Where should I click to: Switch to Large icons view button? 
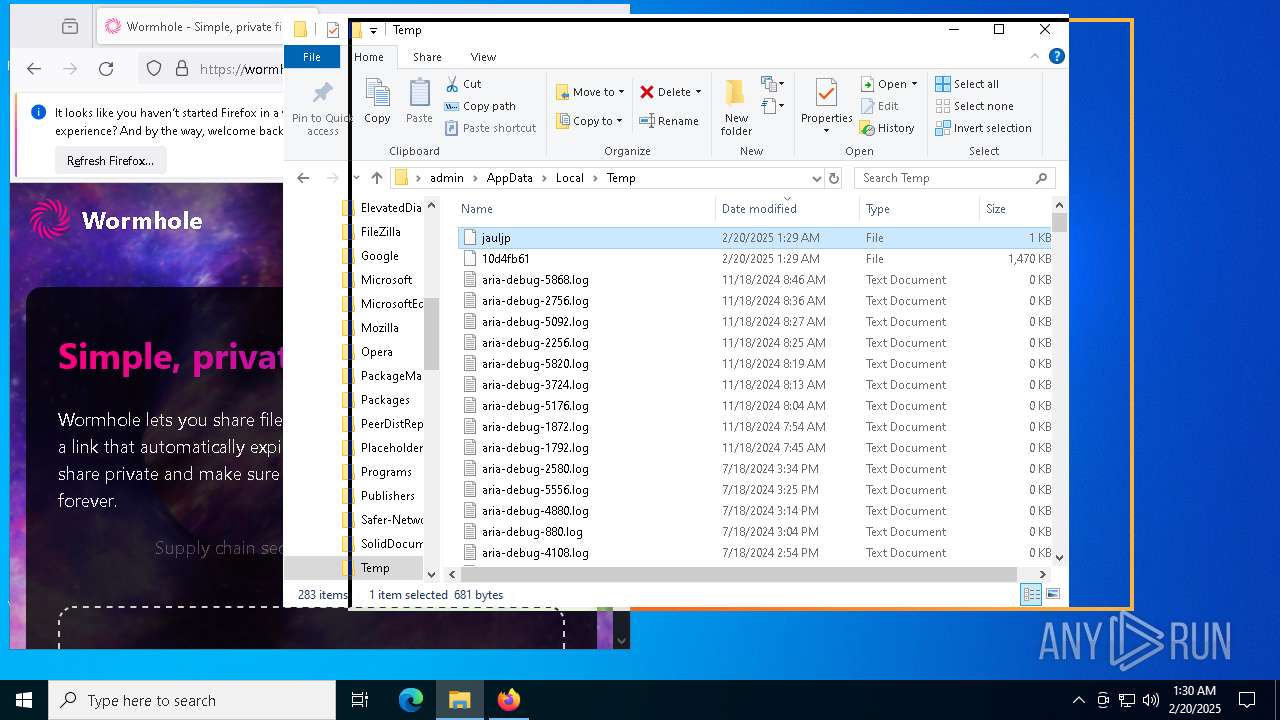pyautogui.click(x=1052, y=594)
